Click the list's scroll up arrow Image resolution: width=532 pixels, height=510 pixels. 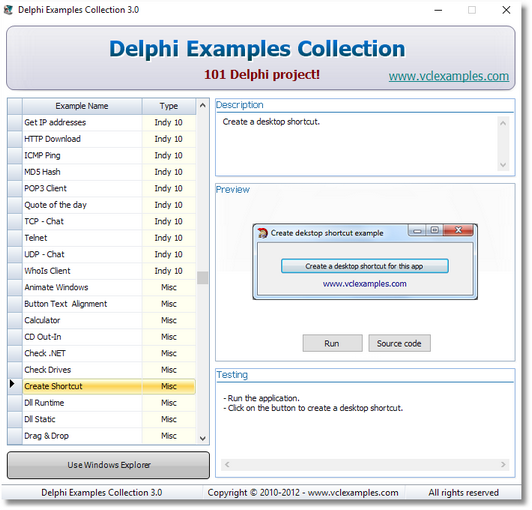tap(203, 106)
